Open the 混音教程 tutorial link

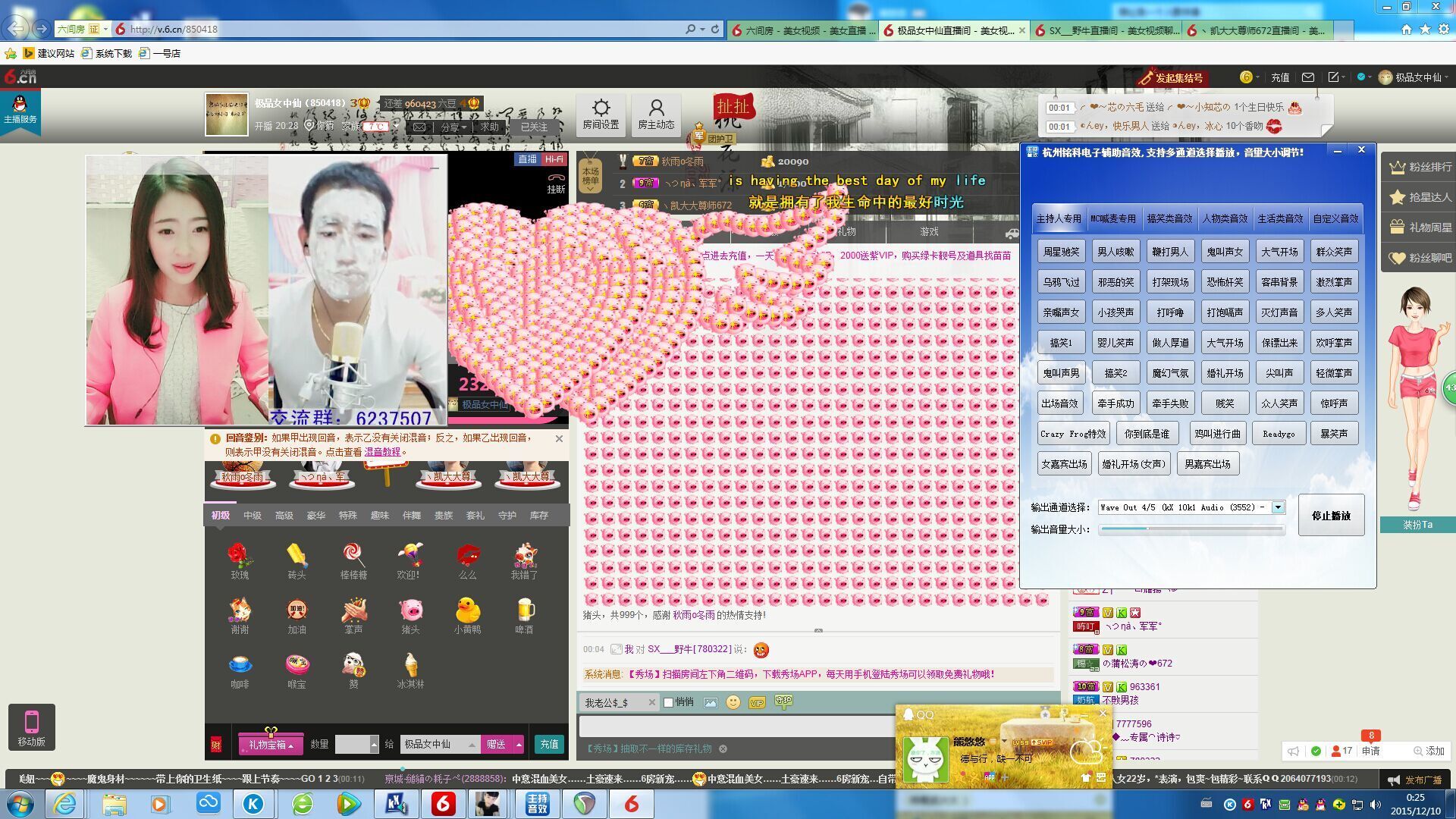(382, 452)
